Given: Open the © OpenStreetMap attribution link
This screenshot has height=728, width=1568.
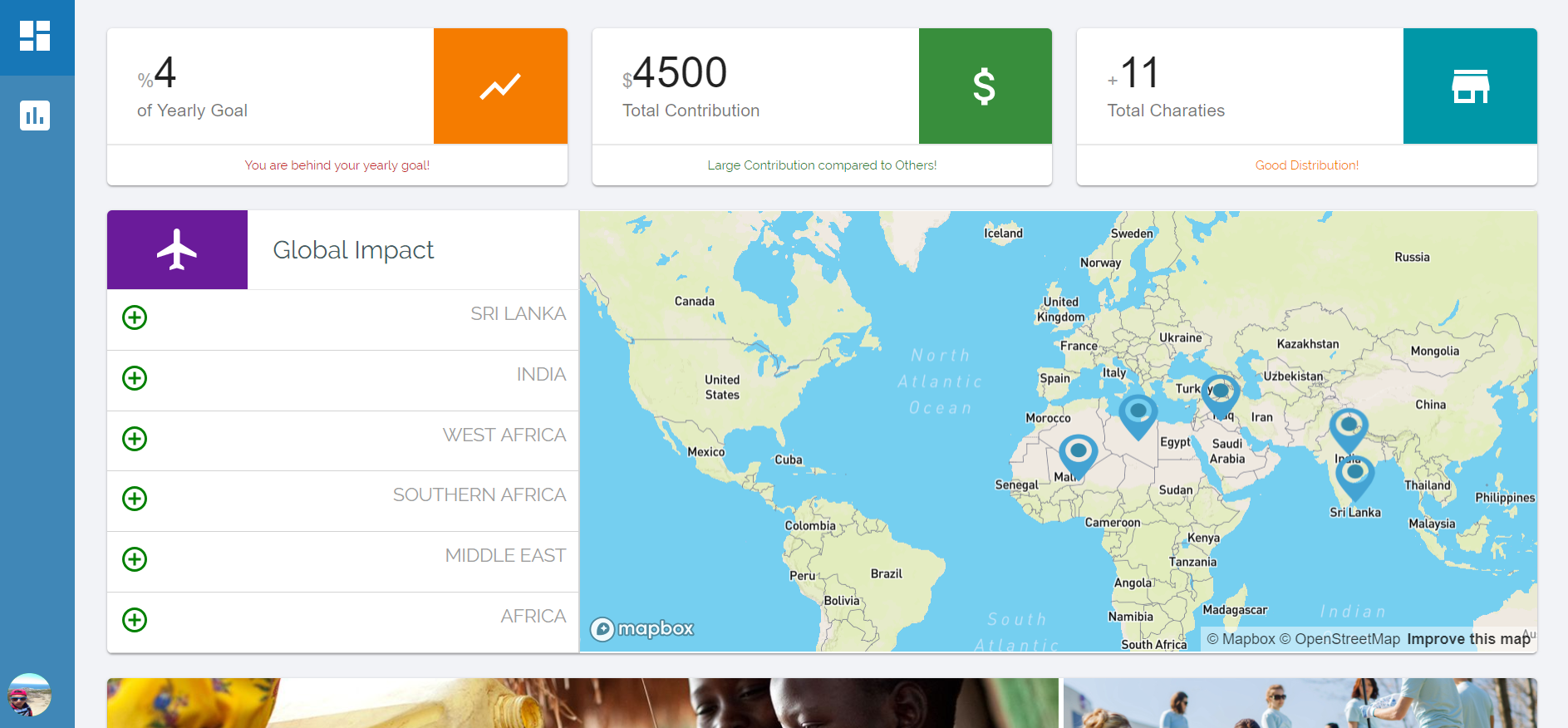Looking at the screenshot, I should pyautogui.click(x=1339, y=639).
